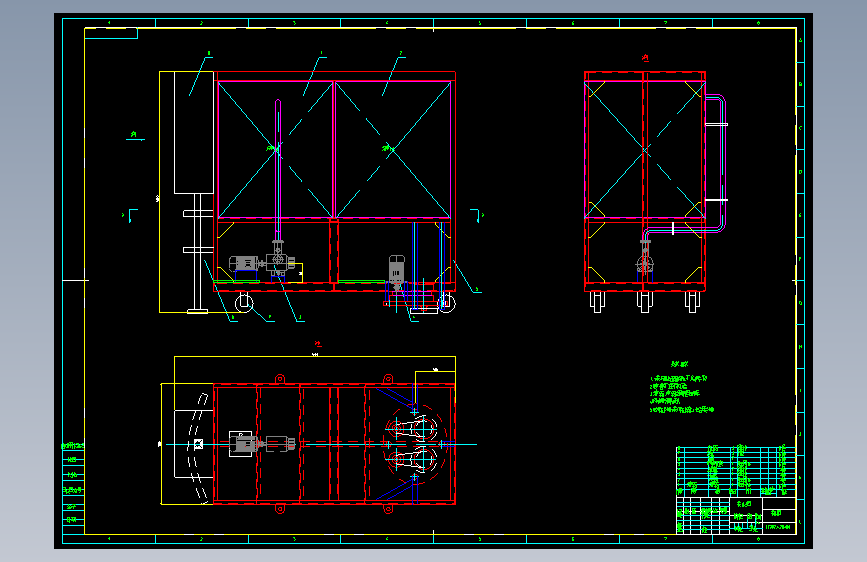
Task: Click the right section cut marker of front view
Action: pyautogui.click(x=477, y=215)
